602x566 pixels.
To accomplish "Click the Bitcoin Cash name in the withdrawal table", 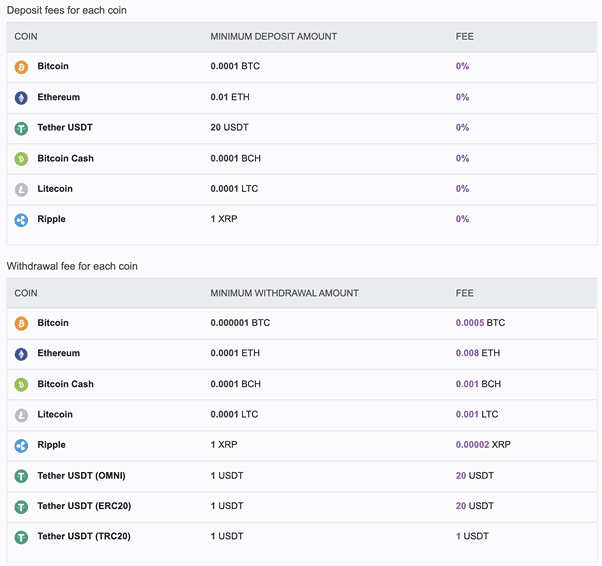I will click(65, 384).
